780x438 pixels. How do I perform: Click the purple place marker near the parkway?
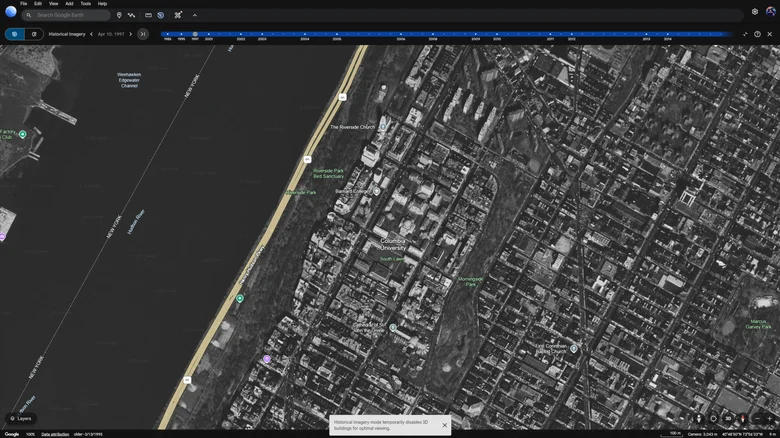[267, 359]
